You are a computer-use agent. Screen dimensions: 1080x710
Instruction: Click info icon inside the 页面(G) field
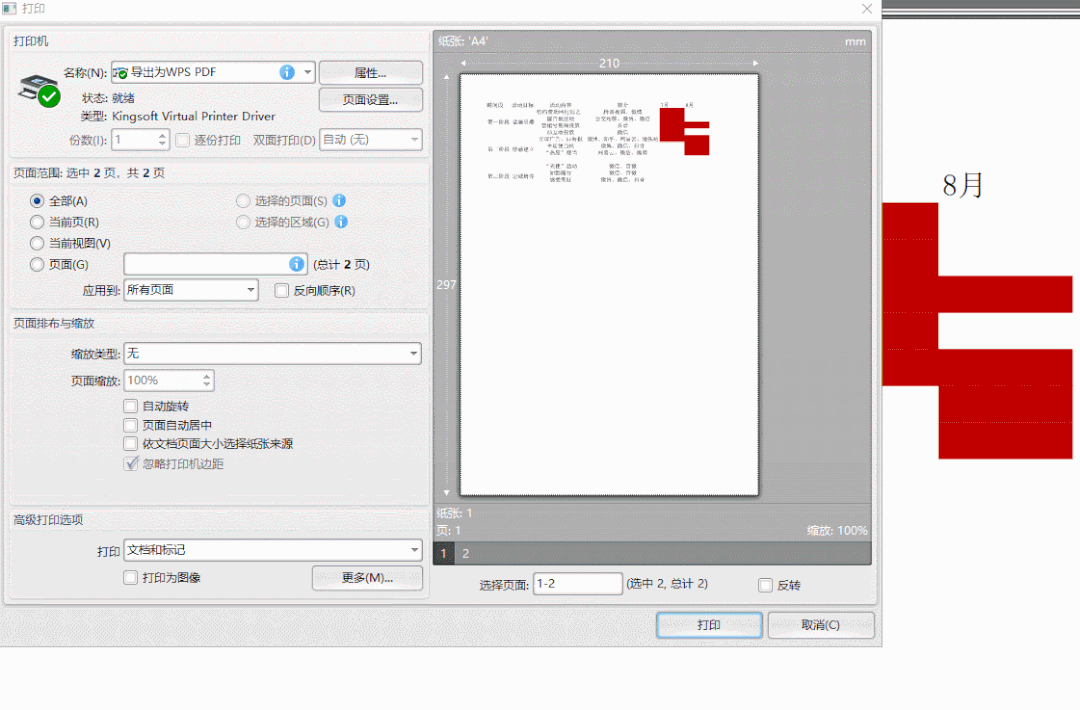tap(296, 264)
